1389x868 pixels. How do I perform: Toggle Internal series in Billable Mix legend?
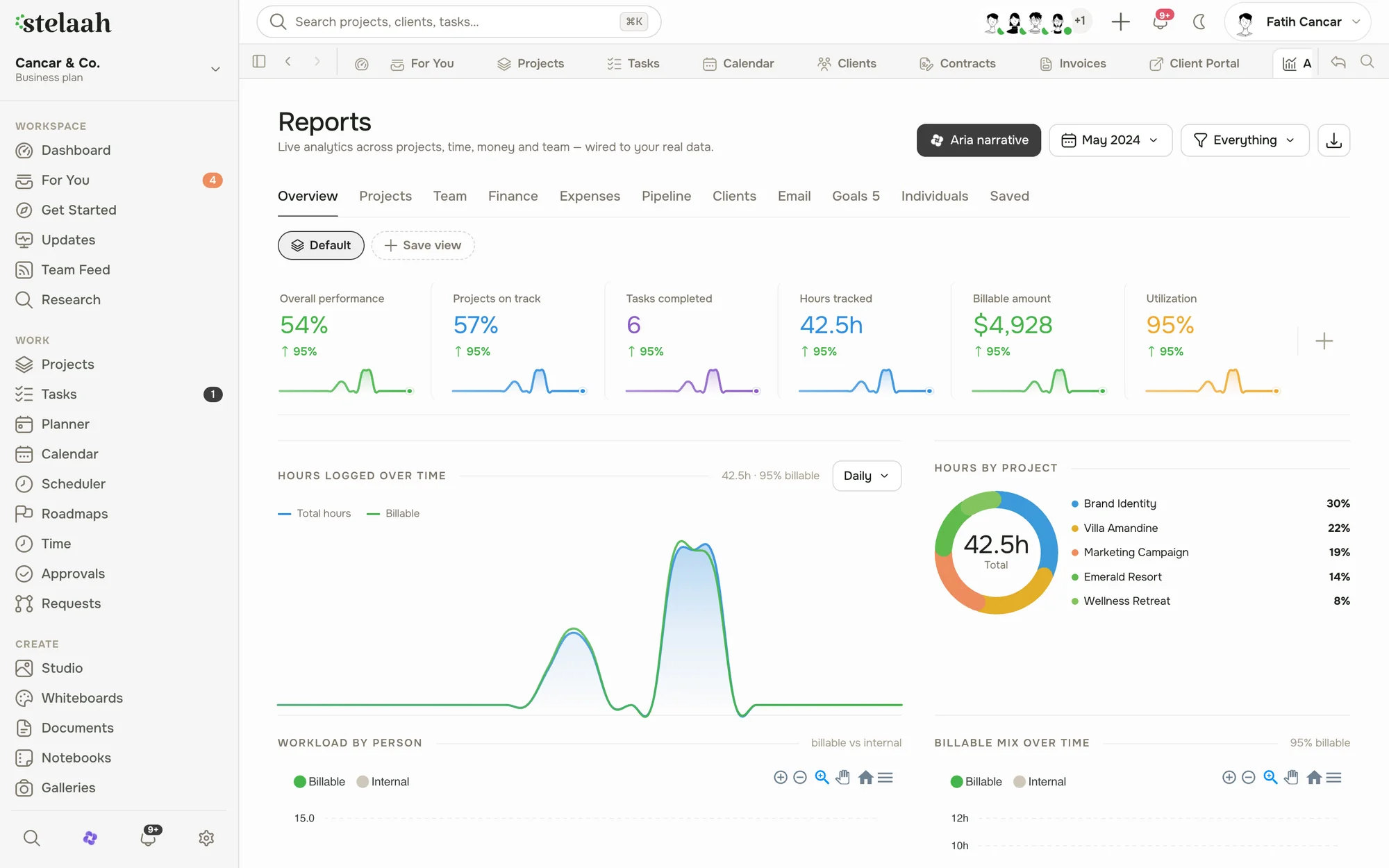(x=1040, y=782)
